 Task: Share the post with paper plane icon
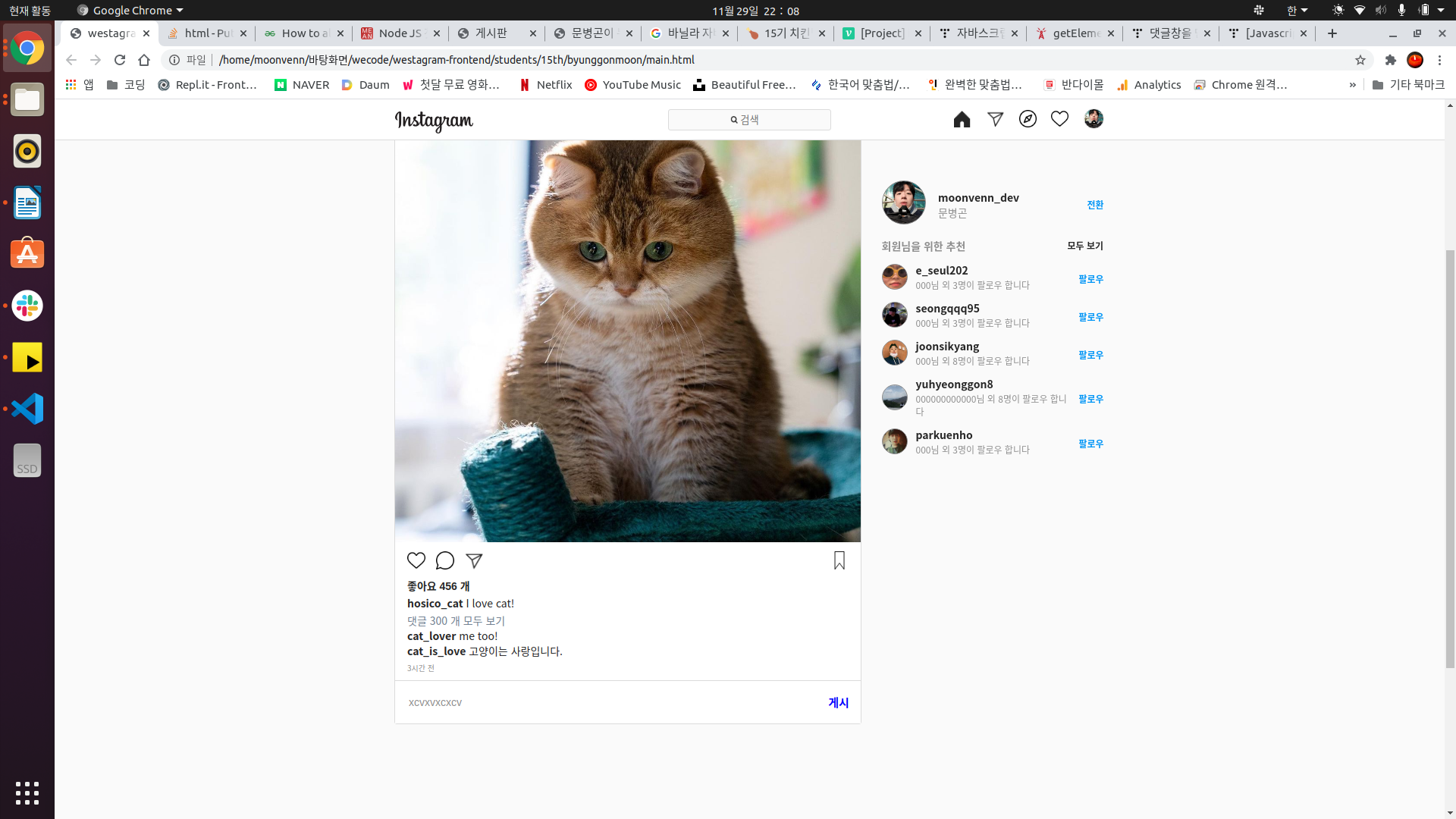click(x=474, y=560)
